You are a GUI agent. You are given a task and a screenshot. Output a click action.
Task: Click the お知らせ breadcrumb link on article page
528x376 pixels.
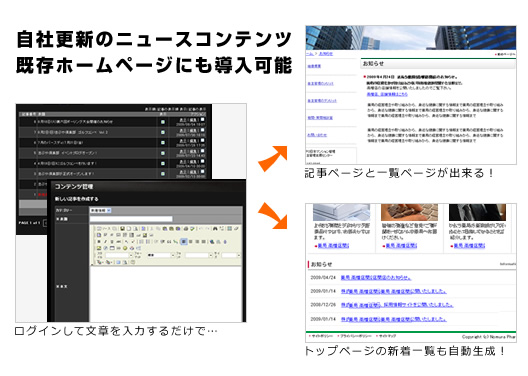[x=326, y=54]
